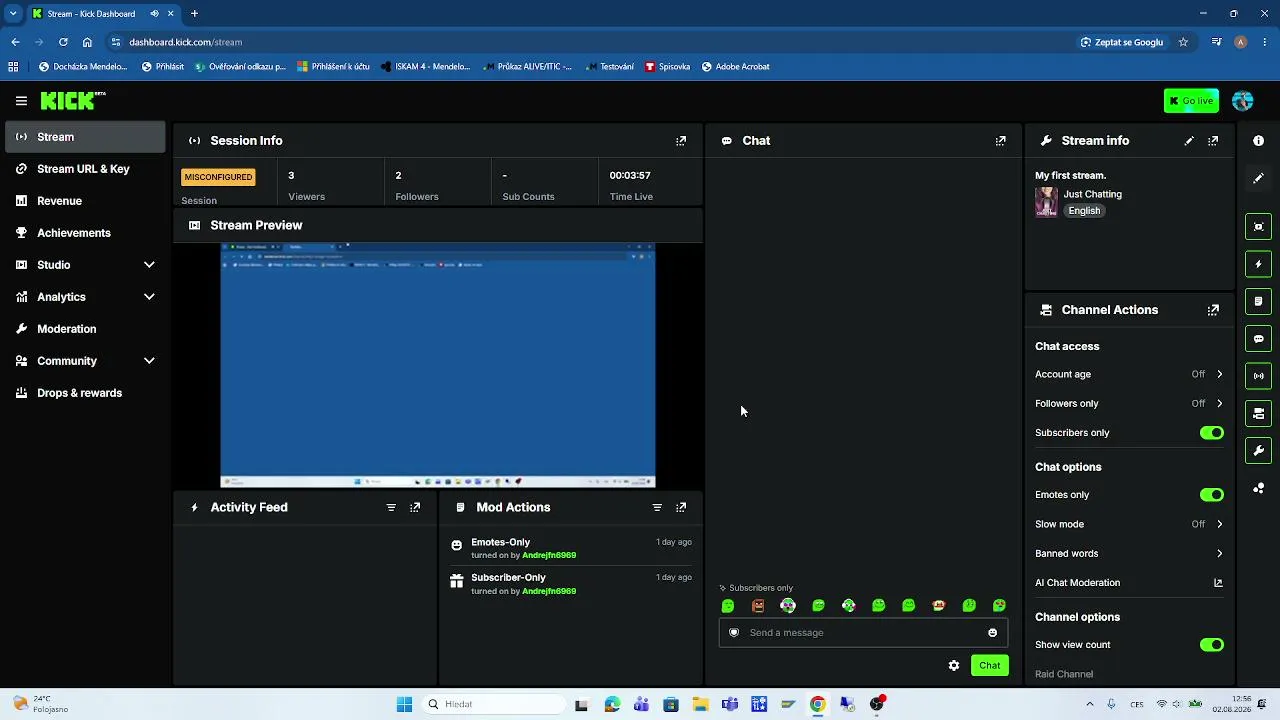Open Slow mode settings
The height and width of the screenshot is (720, 1280).
pyautogui.click(x=1129, y=524)
